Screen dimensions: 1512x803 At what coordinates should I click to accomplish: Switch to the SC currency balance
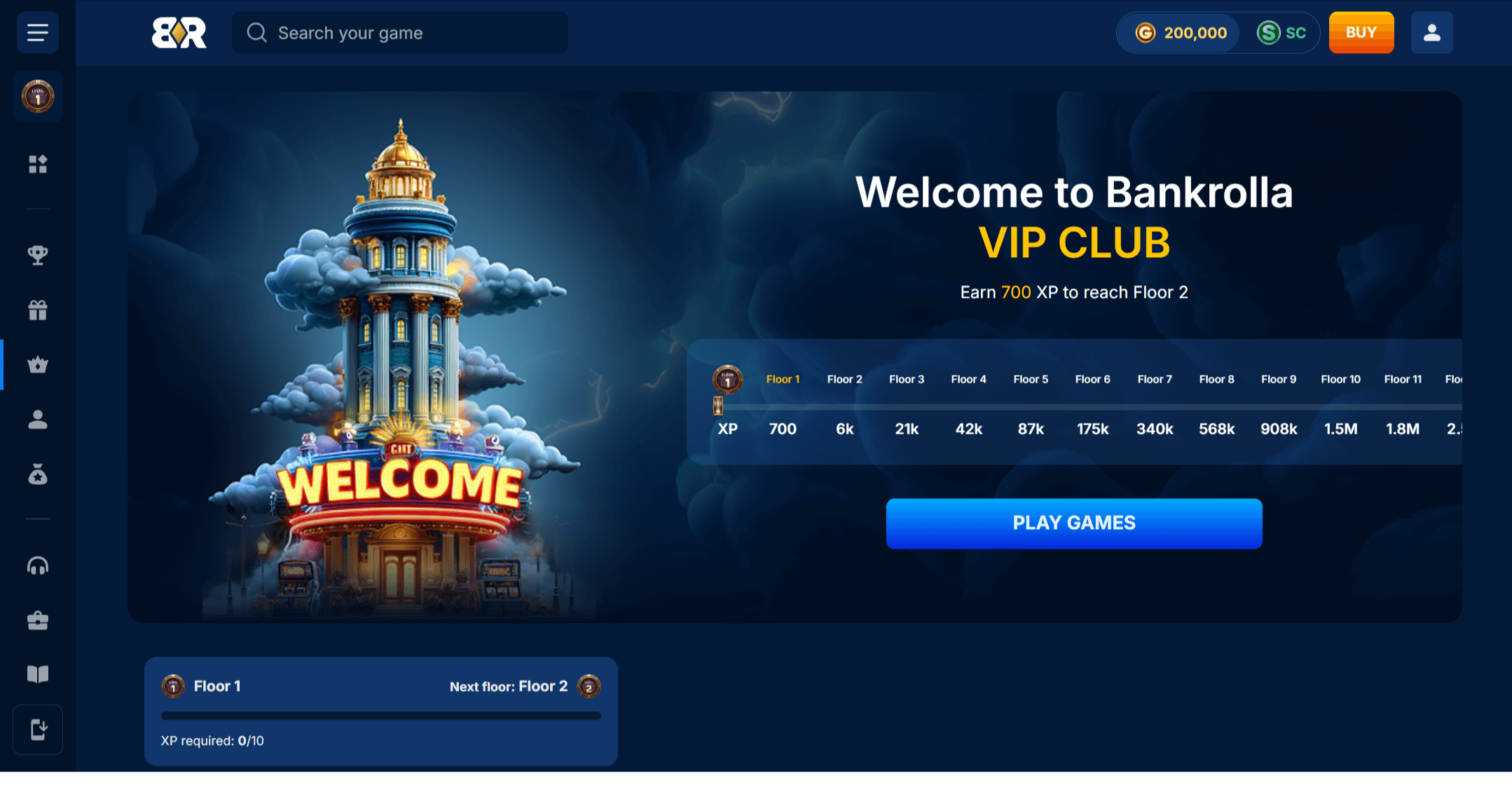(1281, 32)
